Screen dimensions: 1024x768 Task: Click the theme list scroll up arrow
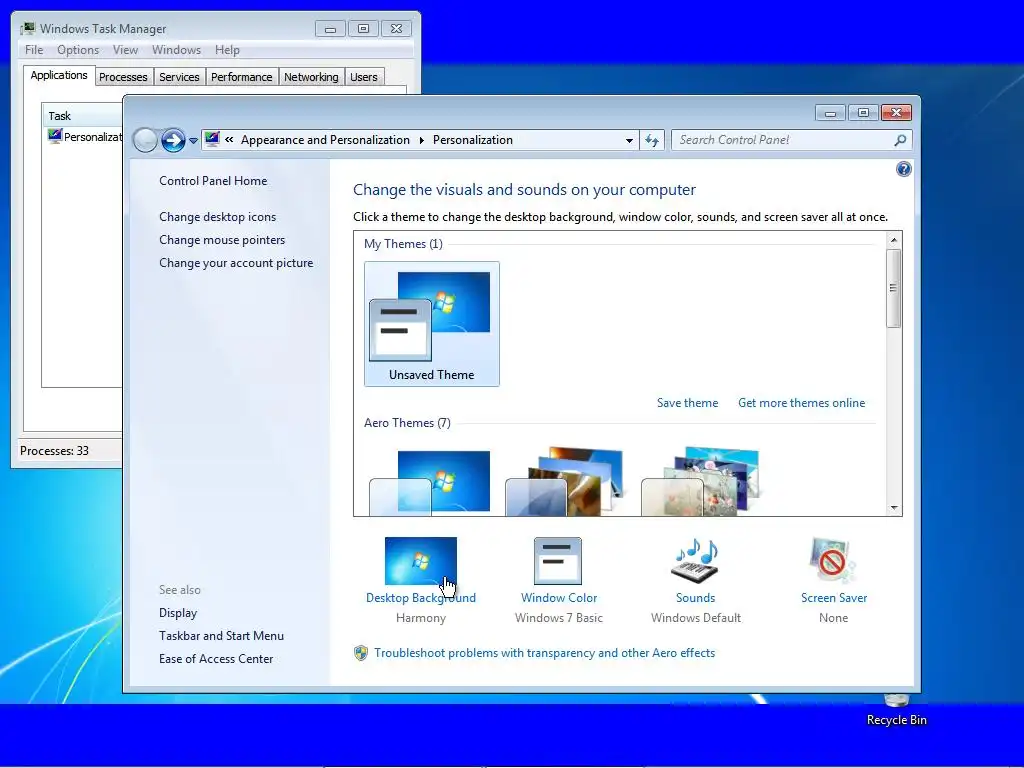coord(893,240)
